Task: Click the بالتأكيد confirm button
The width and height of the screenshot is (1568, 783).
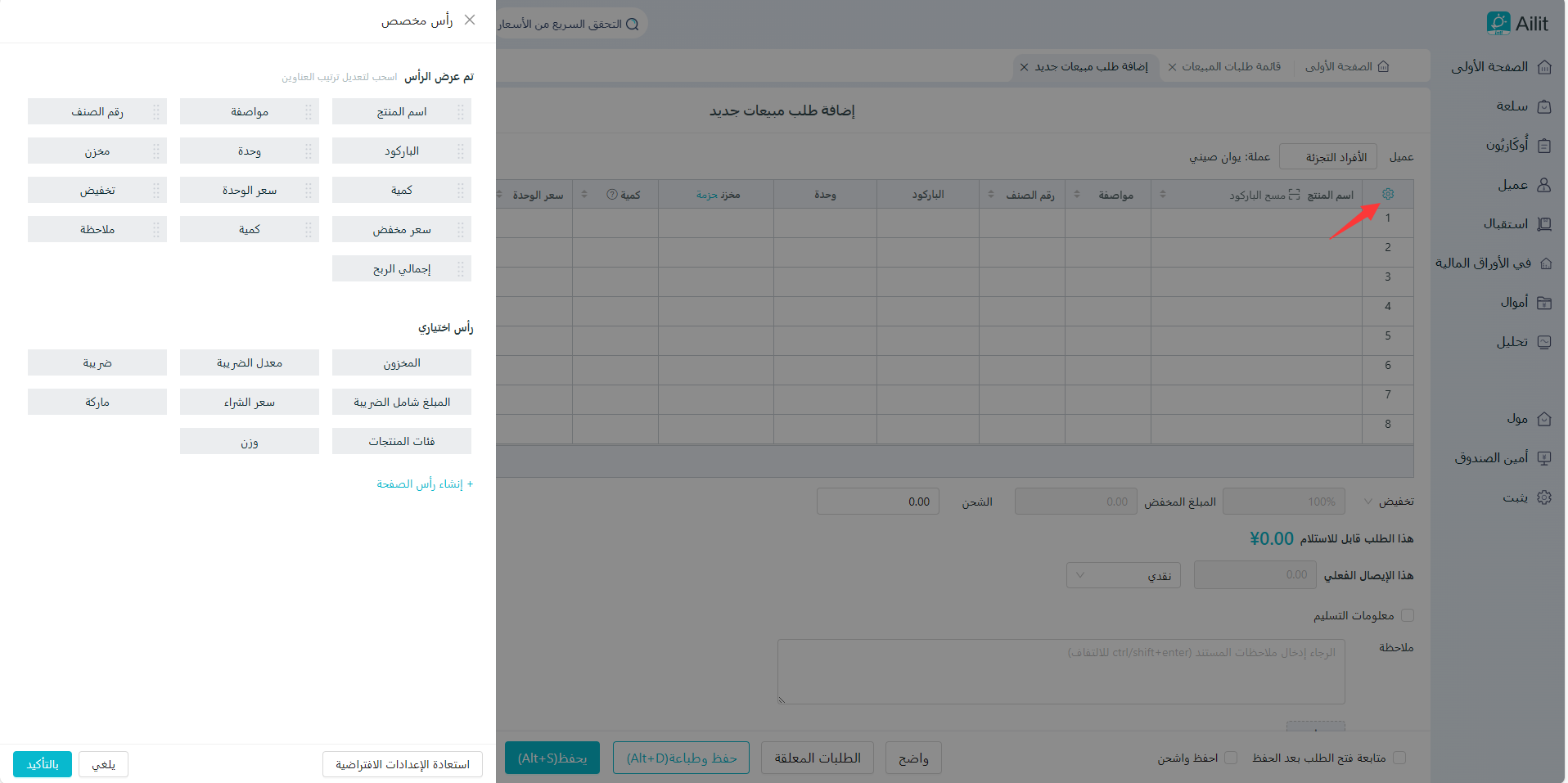Action: (43, 764)
